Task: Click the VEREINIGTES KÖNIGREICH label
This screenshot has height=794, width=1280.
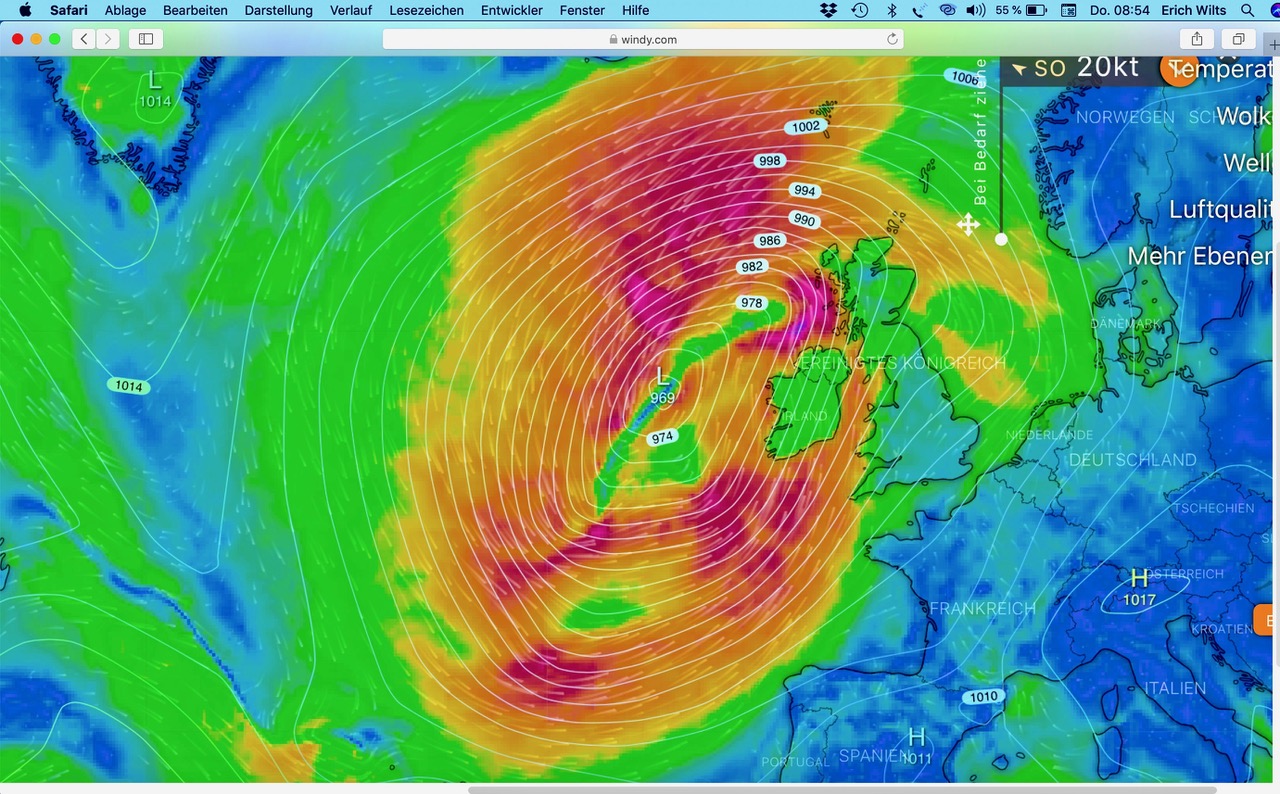Action: (x=897, y=363)
